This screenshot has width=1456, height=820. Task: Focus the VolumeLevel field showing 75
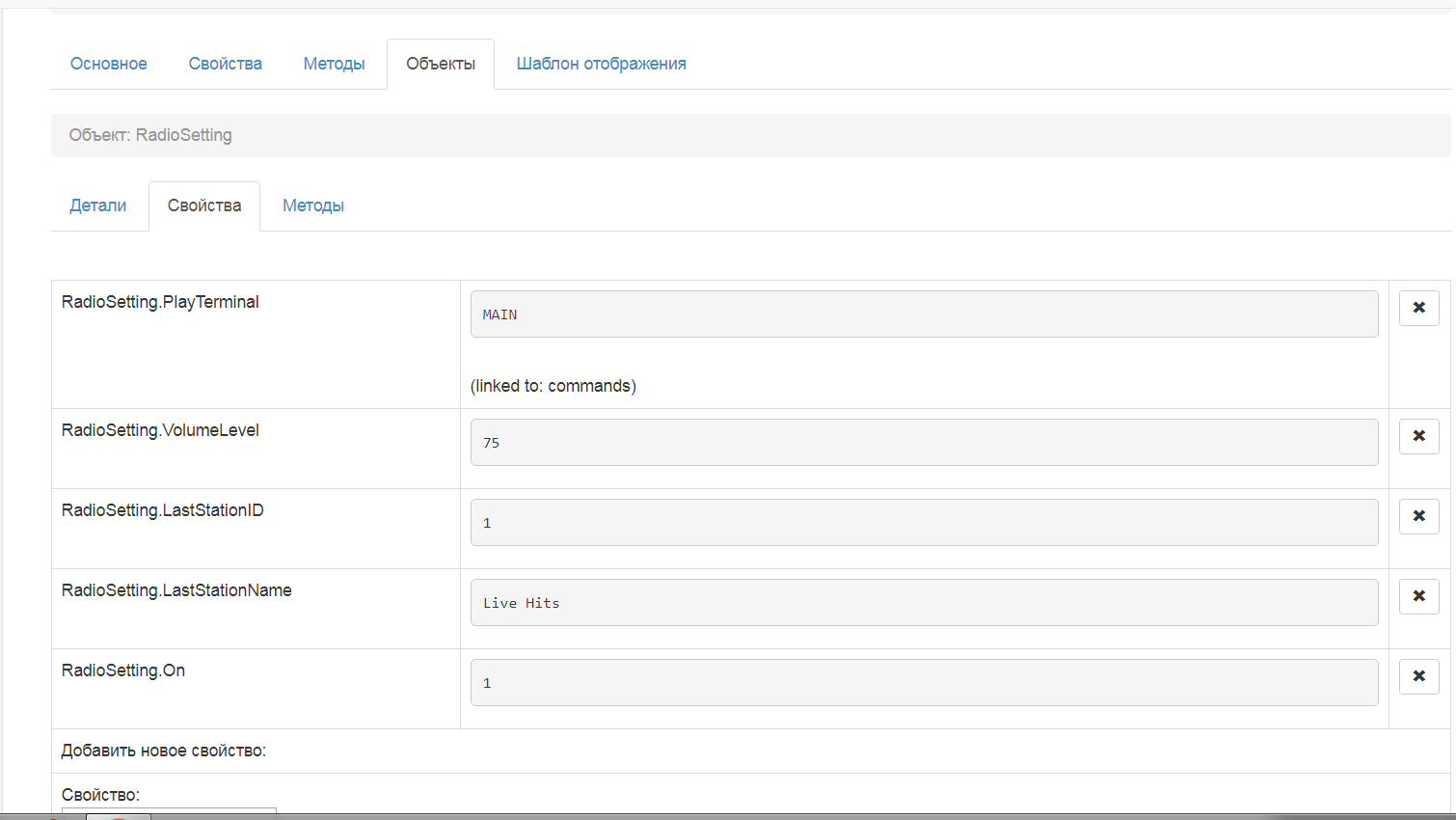click(924, 443)
